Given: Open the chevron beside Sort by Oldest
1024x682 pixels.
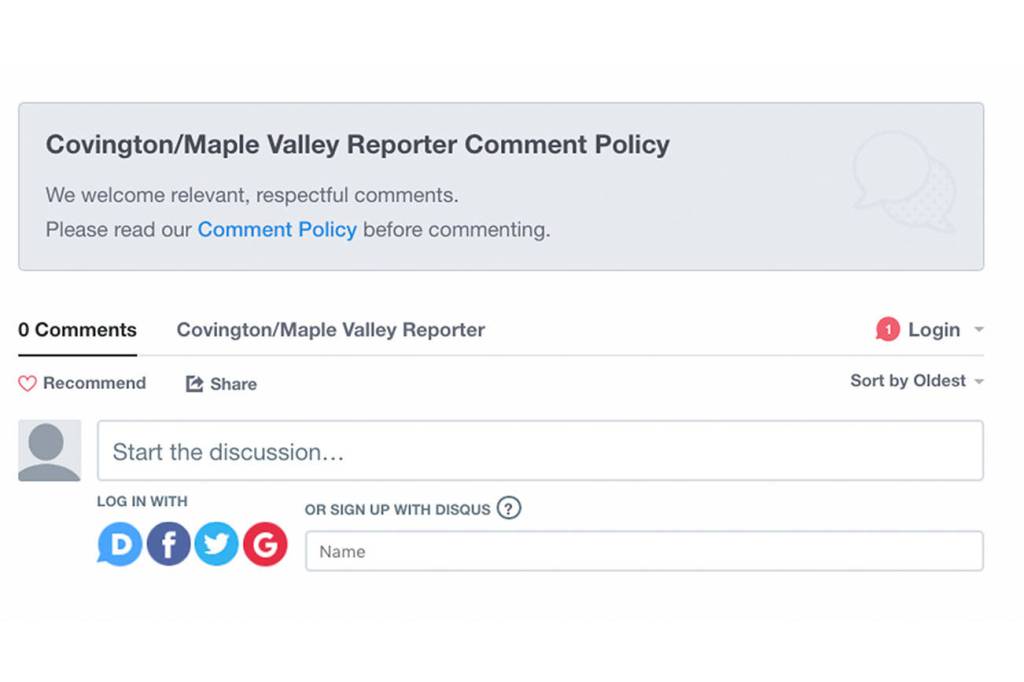Looking at the screenshot, I should coord(977,381).
